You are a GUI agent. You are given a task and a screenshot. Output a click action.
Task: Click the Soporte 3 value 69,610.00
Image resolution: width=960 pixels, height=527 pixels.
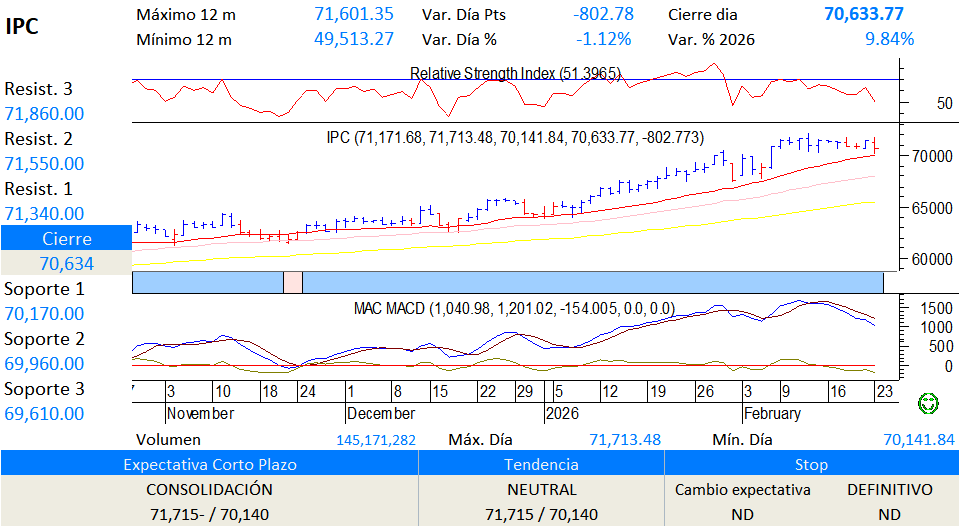[45, 414]
